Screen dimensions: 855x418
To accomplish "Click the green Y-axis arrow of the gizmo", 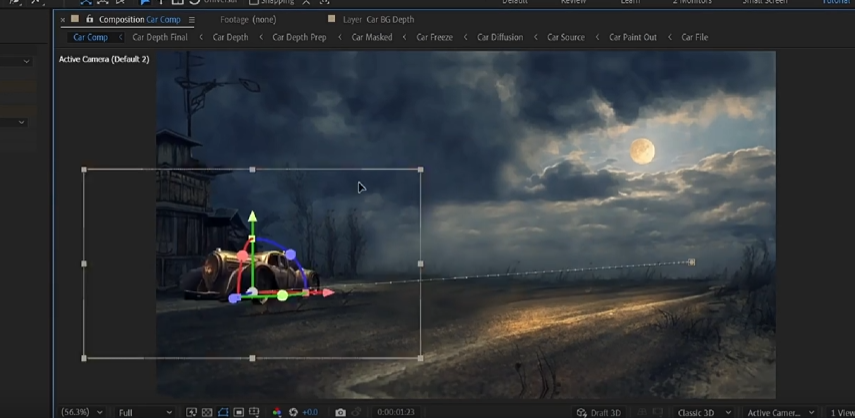I will click(252, 217).
